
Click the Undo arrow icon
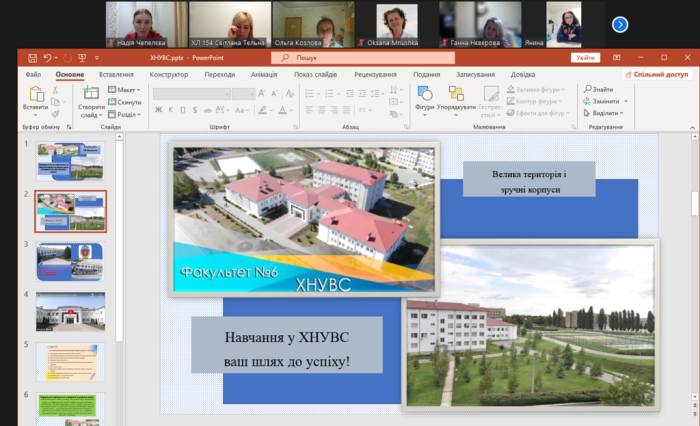point(47,58)
